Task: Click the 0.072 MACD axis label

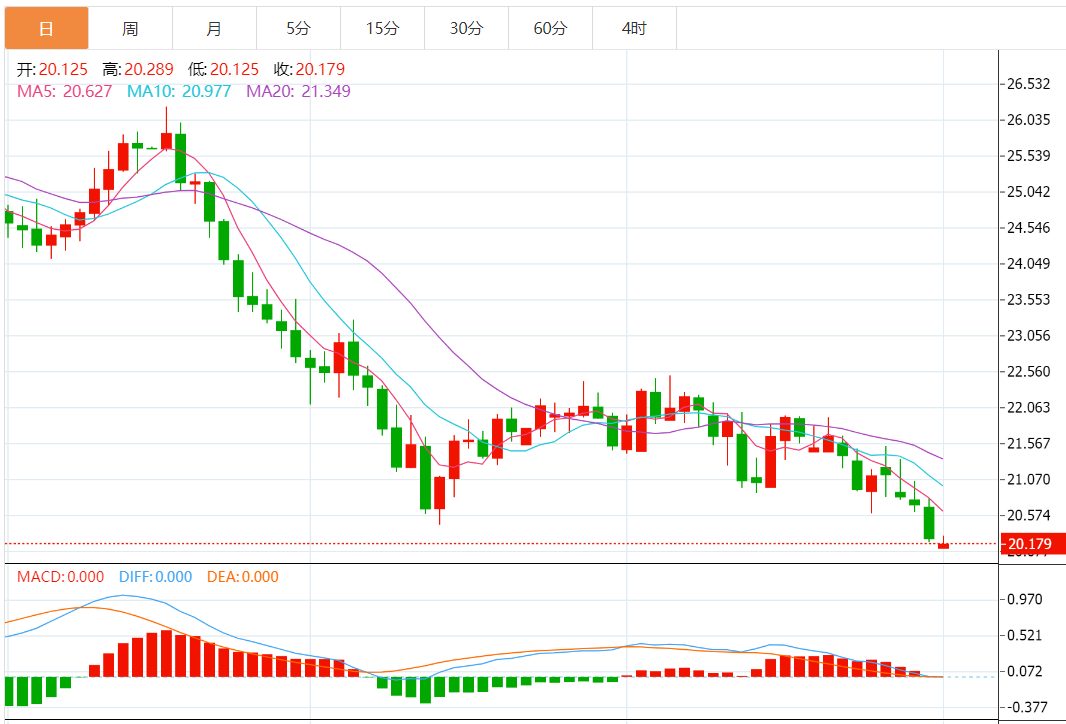Action: click(x=1025, y=672)
